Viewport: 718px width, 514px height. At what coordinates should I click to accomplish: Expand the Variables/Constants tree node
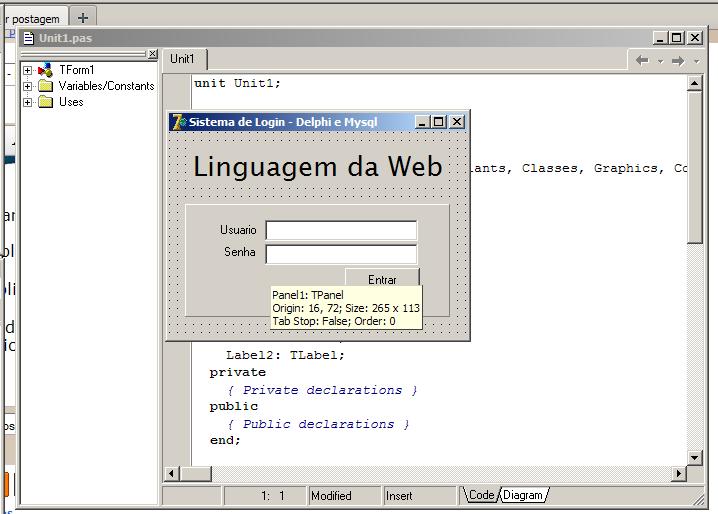tap(27, 86)
